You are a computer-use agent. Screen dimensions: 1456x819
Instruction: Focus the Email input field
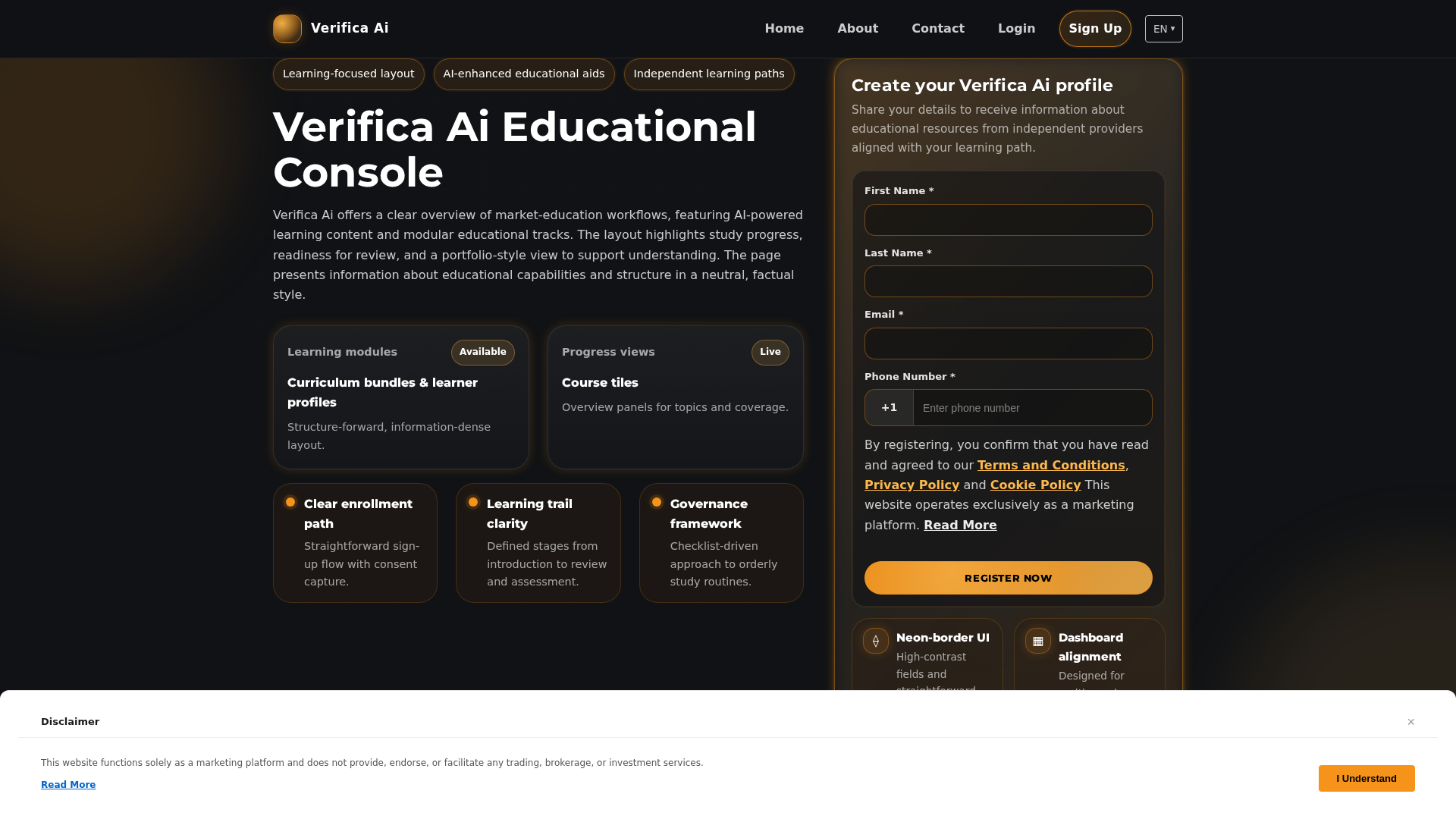point(1008,344)
